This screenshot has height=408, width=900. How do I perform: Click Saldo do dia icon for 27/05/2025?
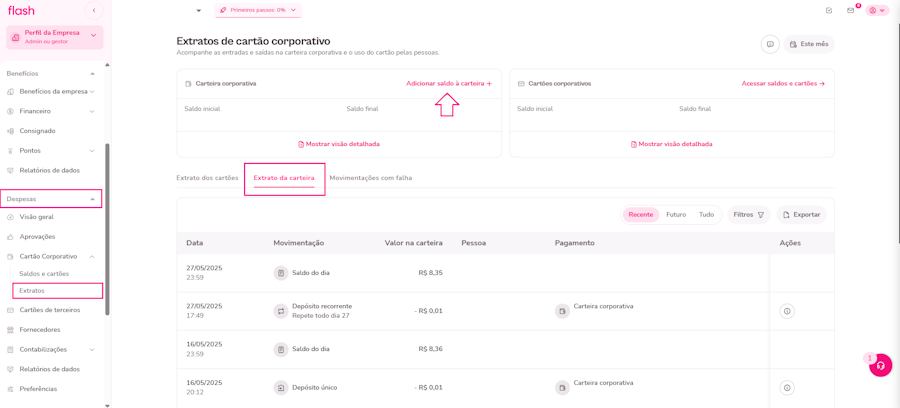click(x=281, y=273)
